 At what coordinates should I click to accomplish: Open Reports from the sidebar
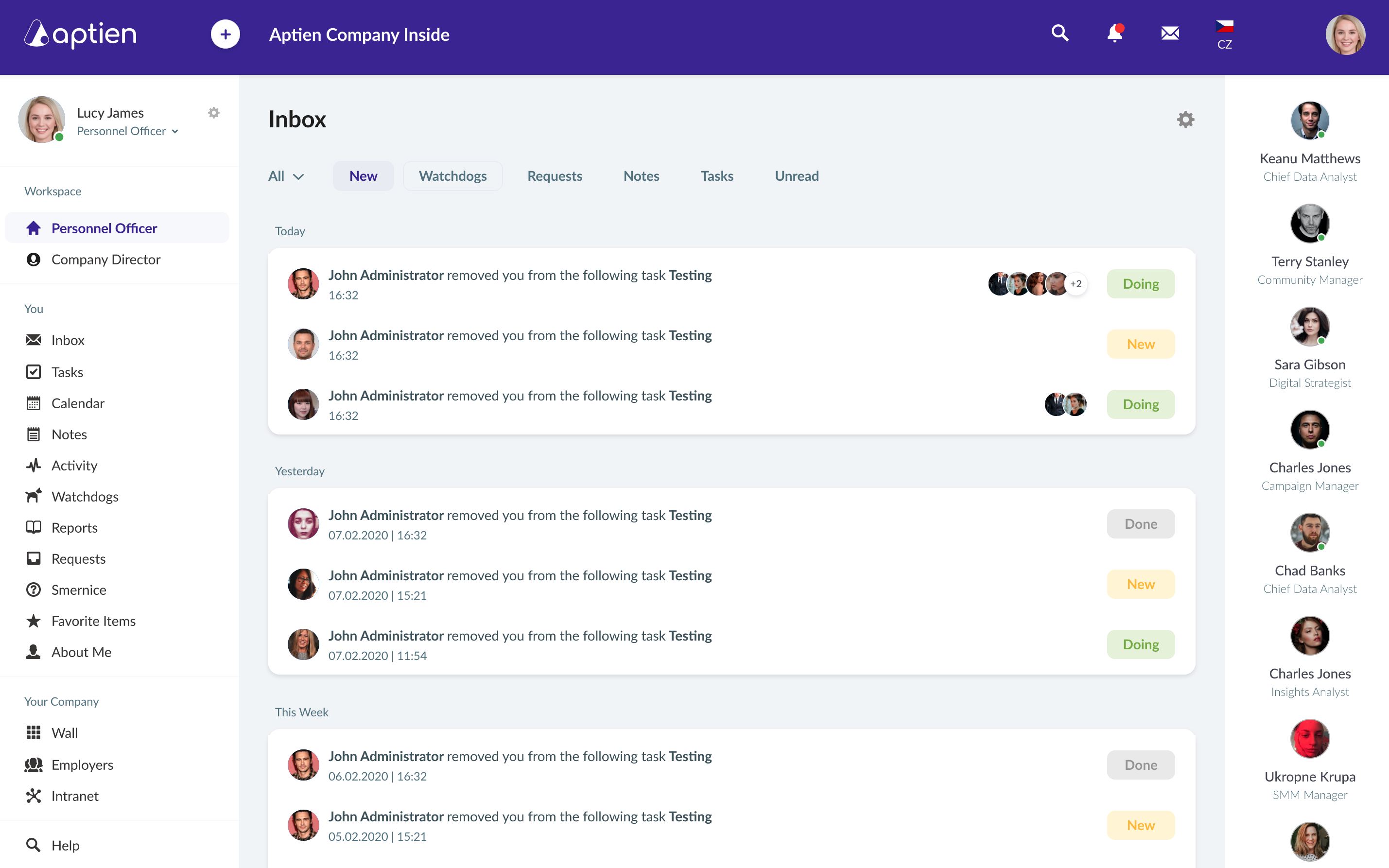click(x=74, y=527)
